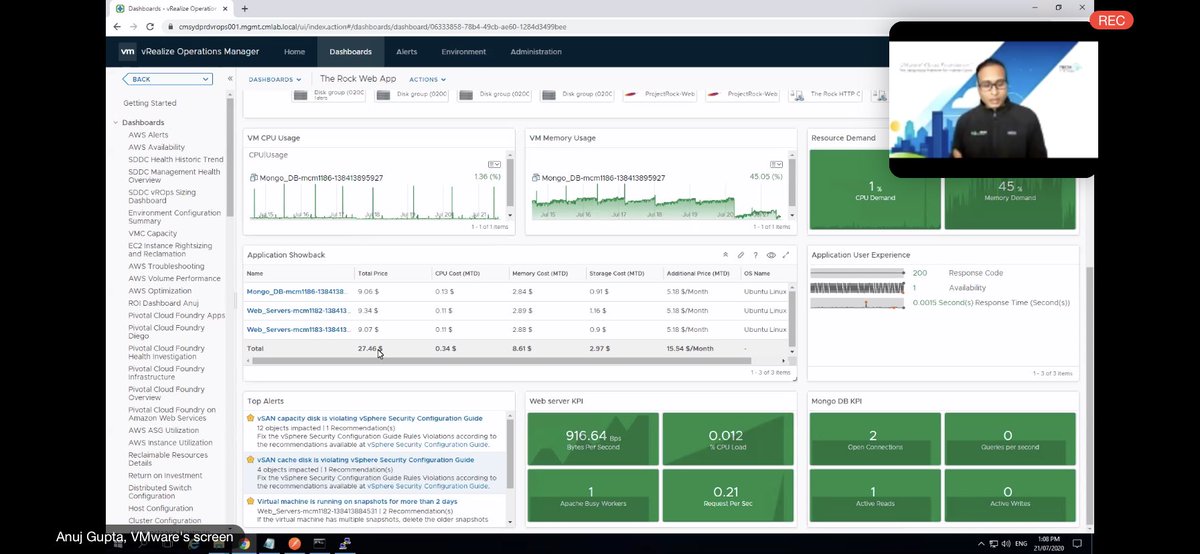The image size is (1200, 554).
Task: Open the vSAN cache disk alert link
Action: [366, 459]
